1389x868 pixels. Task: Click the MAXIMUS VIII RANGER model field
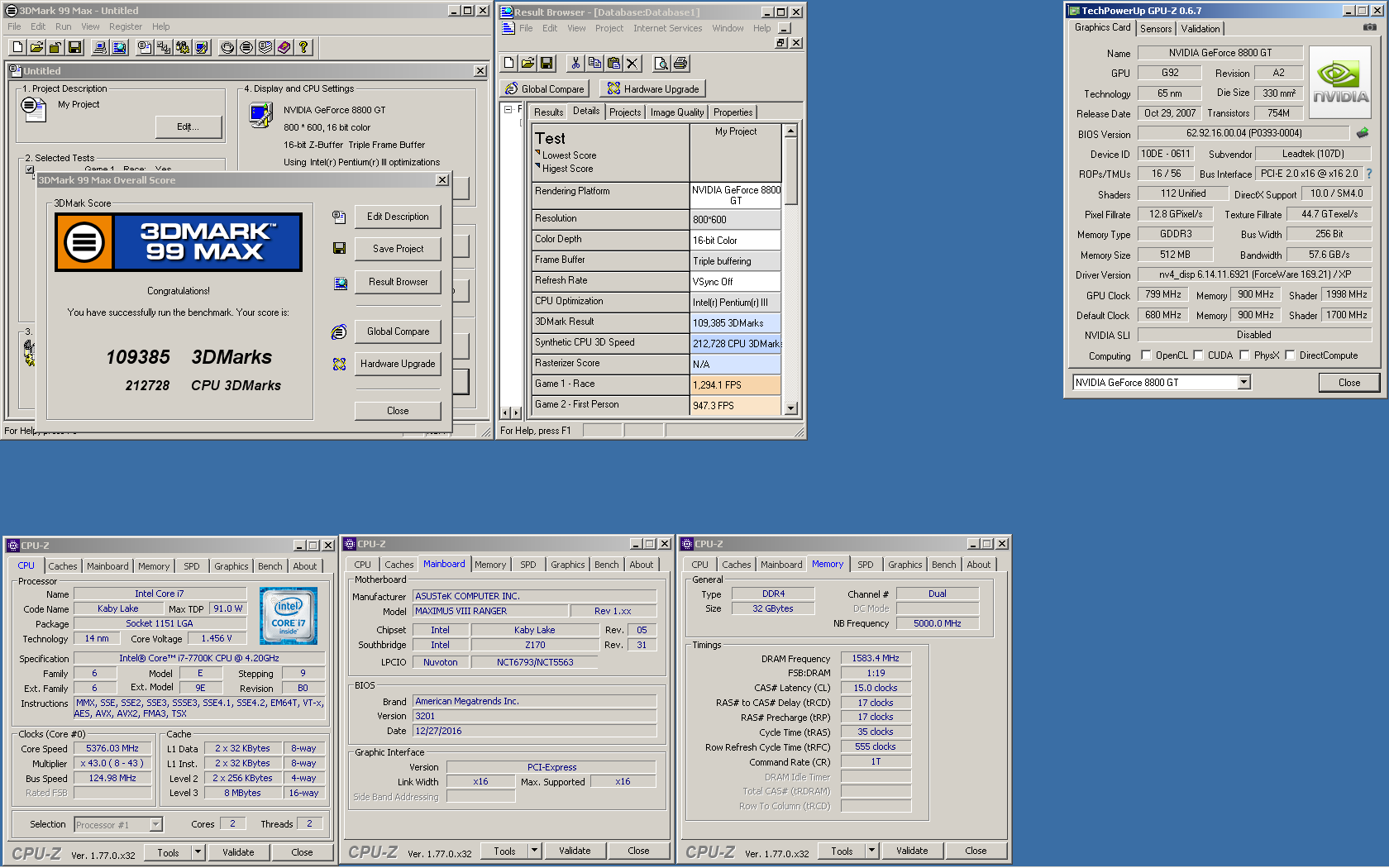pos(490,611)
